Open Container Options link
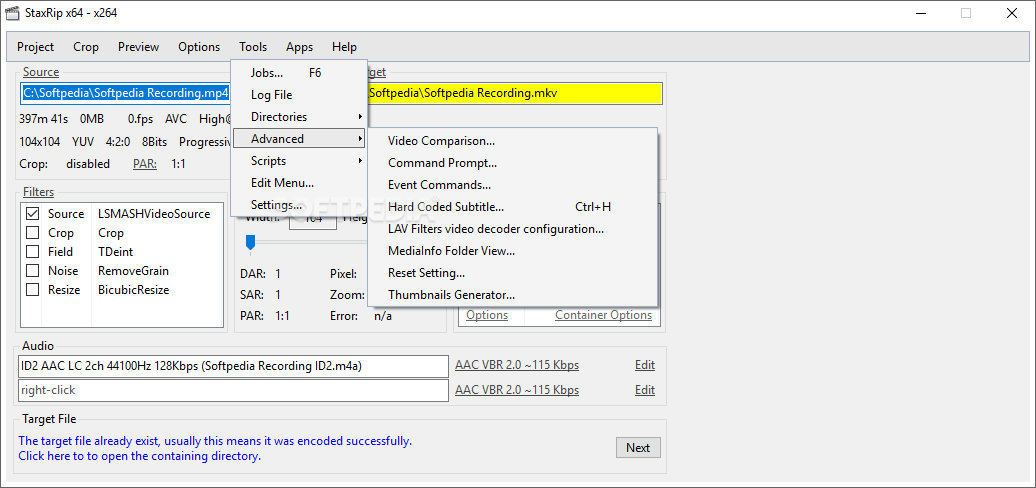 click(603, 315)
